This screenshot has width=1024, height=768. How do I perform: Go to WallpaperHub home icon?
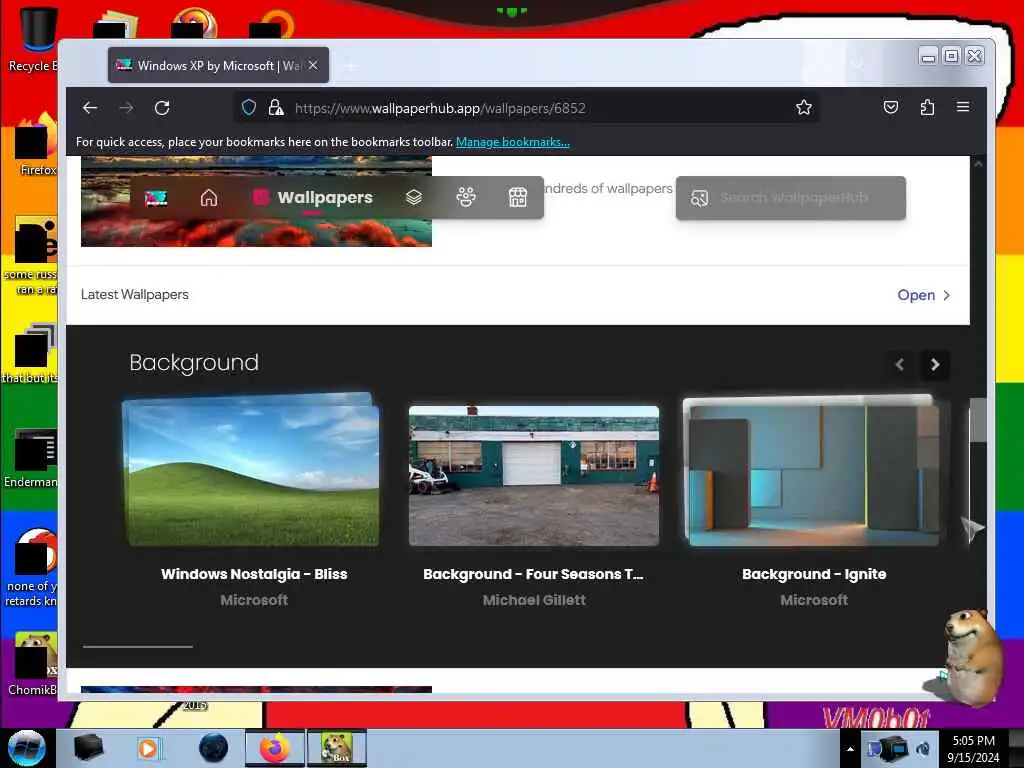pyautogui.click(x=209, y=197)
